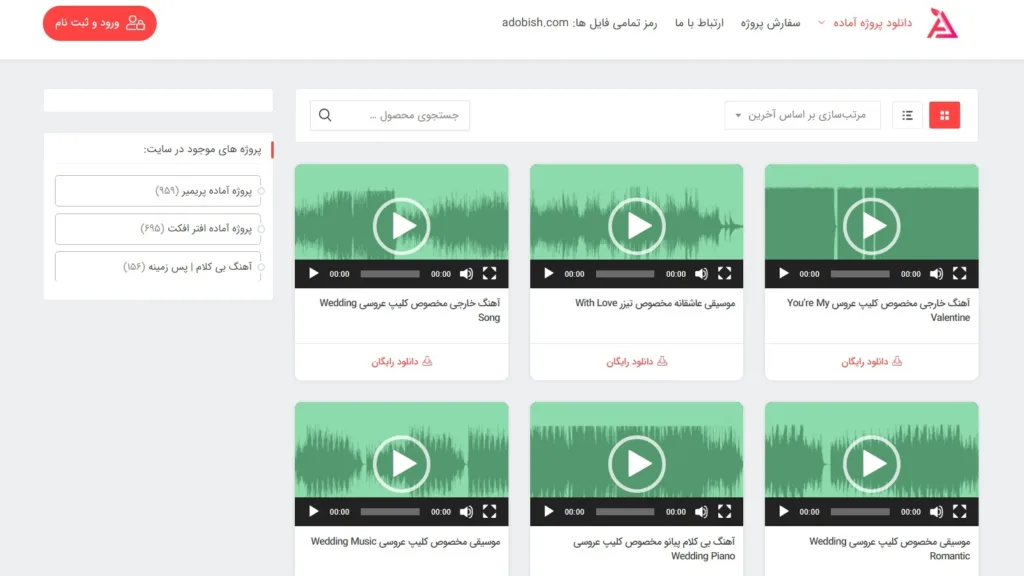1024x576 pixels.
Task: Play Wedding Music from its control bar
Action: point(313,511)
